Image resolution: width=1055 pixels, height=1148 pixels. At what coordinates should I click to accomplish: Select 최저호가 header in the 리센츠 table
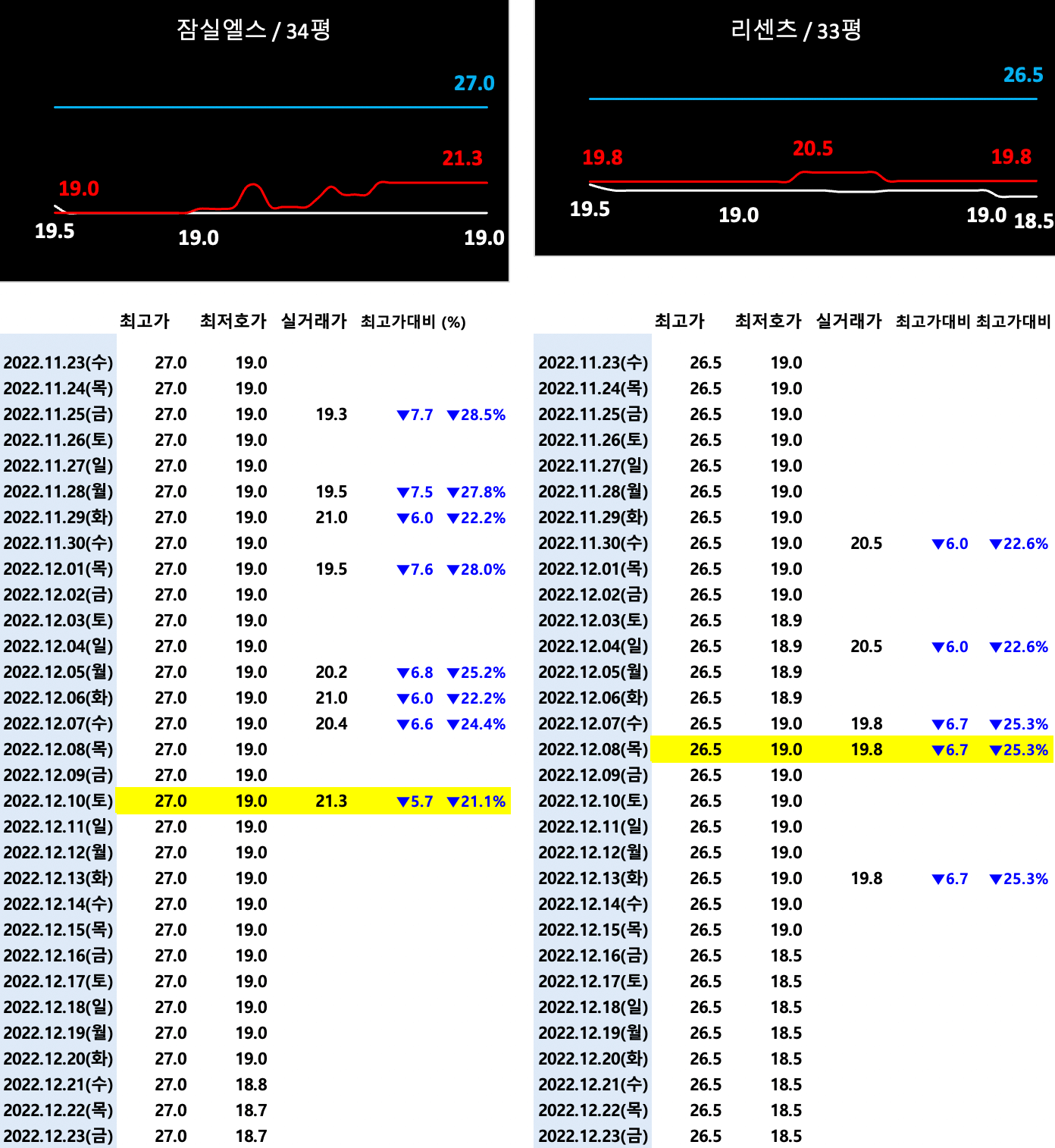(x=769, y=322)
